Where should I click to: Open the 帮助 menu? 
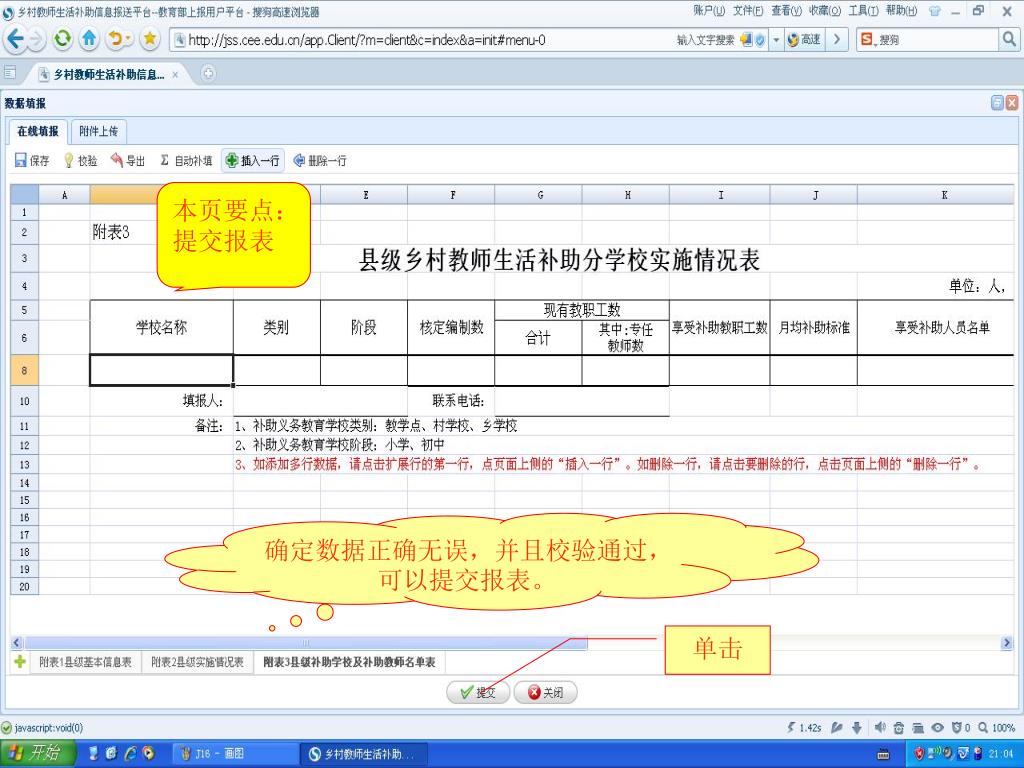pos(901,11)
